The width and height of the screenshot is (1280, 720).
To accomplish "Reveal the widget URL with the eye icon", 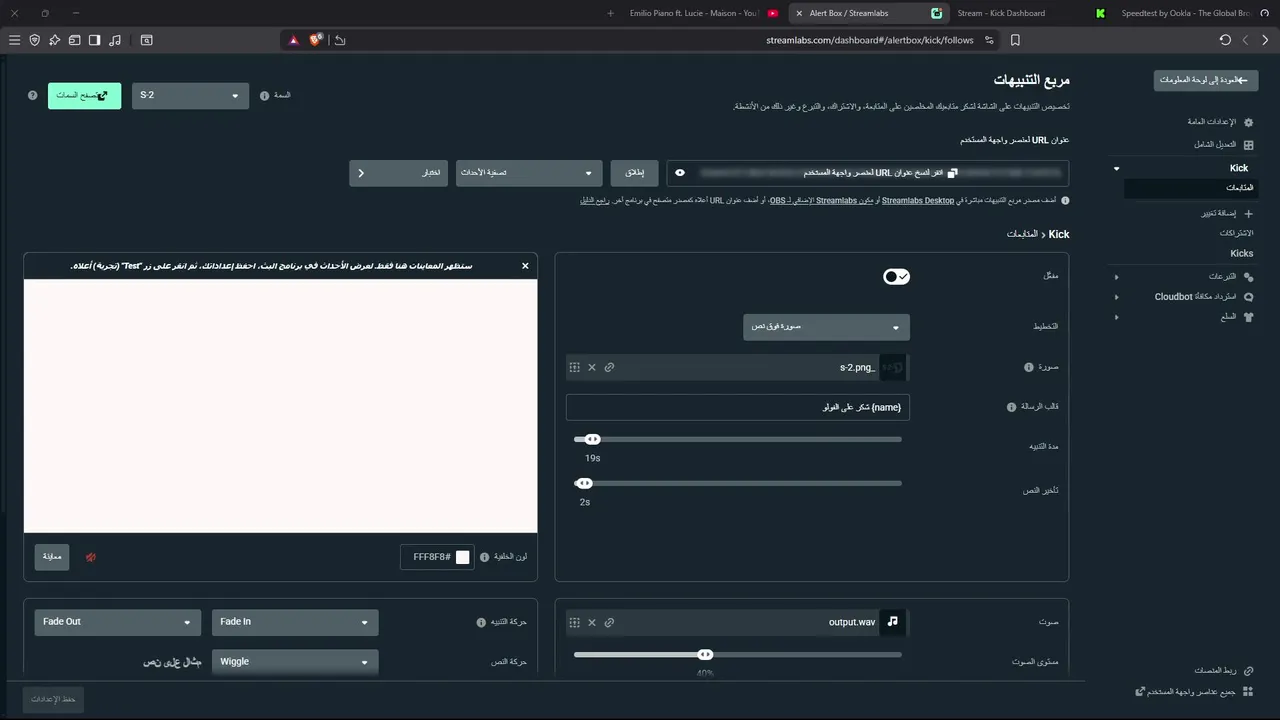I will click(680, 173).
